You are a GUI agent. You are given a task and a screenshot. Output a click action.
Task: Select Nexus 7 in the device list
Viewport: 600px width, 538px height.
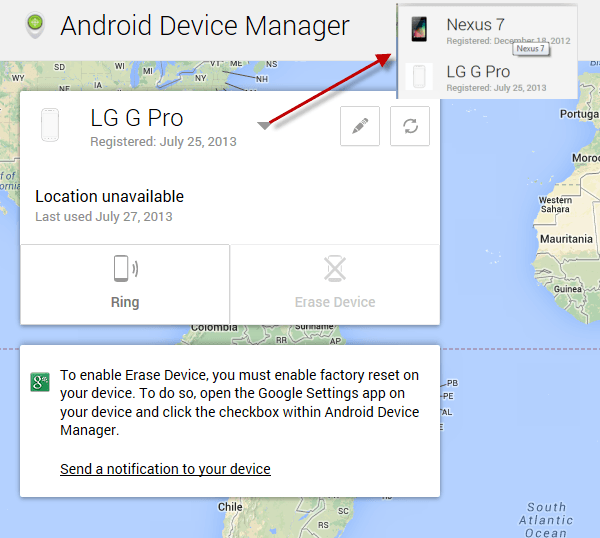487,30
